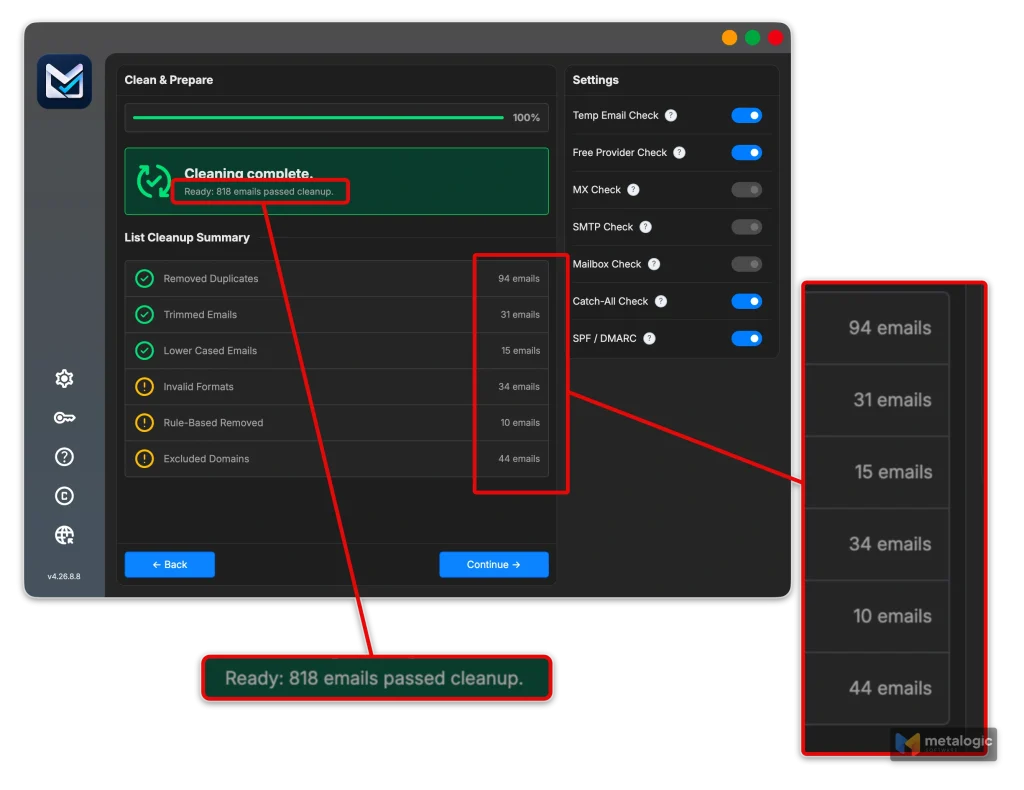Click '34 emails' count in summary list

[519, 387]
